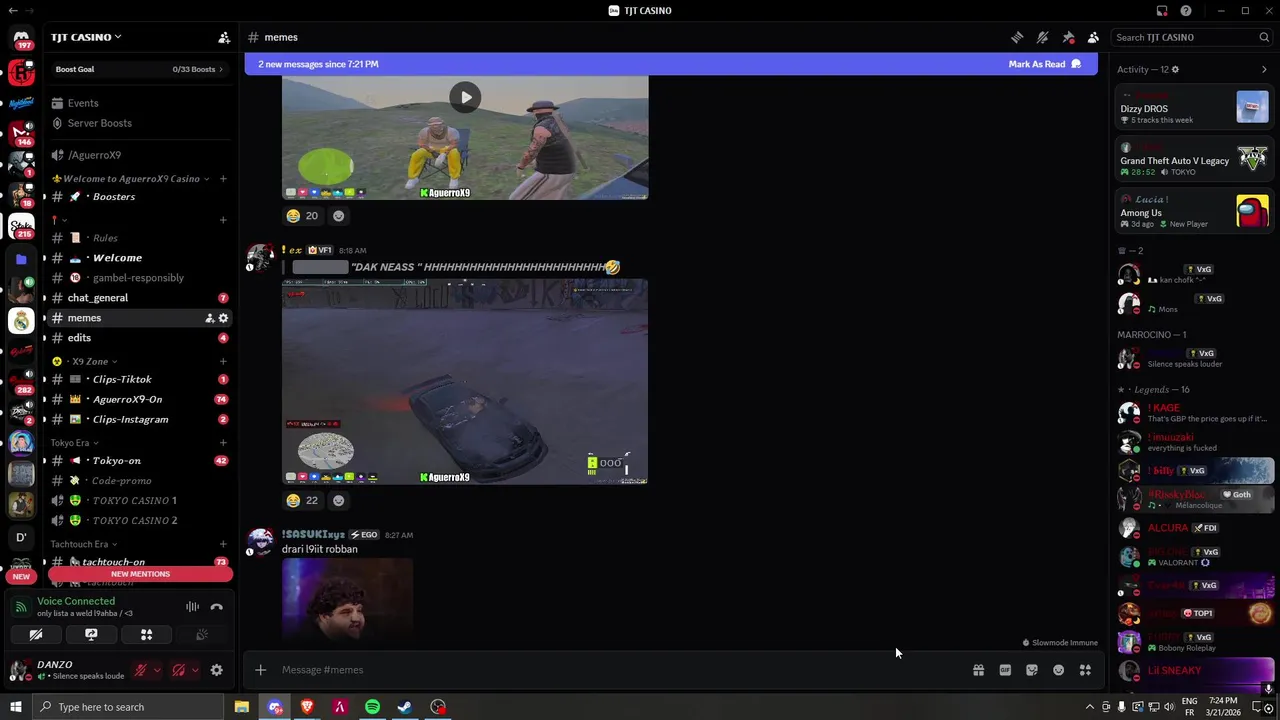
Task: Open microphone input options arrow
Action: (x=156, y=670)
